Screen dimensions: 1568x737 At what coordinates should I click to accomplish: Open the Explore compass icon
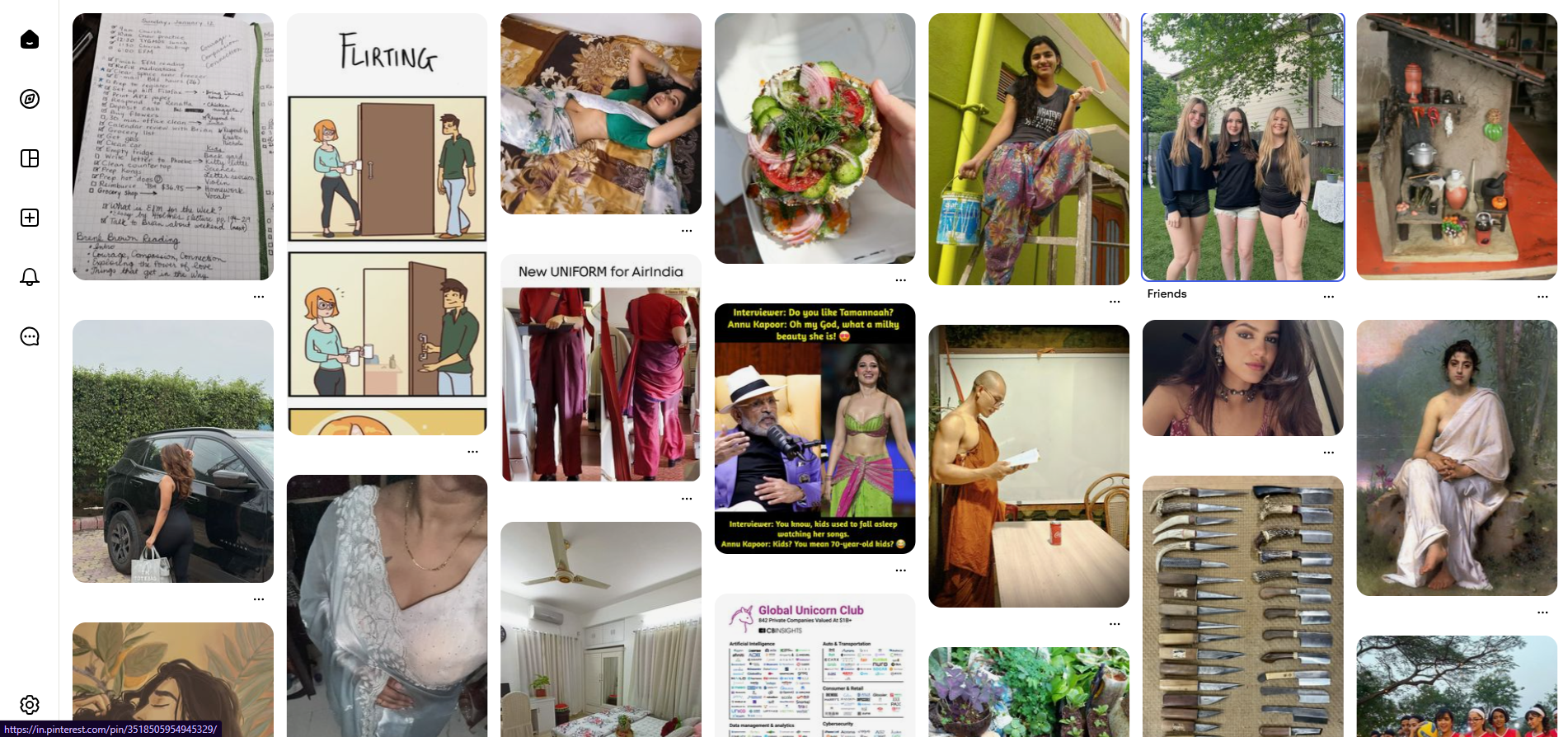point(30,99)
